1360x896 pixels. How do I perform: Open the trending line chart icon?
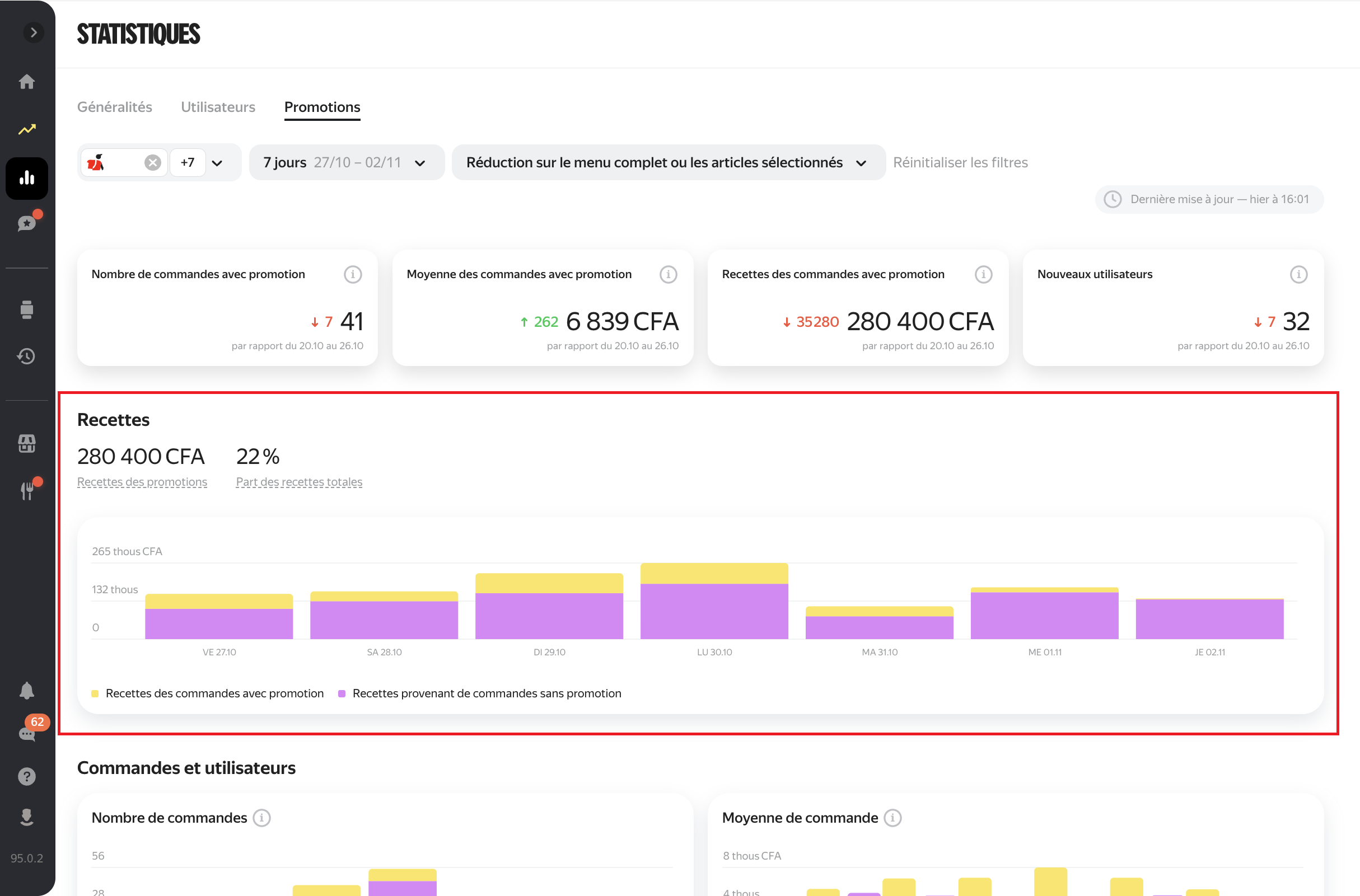27,130
